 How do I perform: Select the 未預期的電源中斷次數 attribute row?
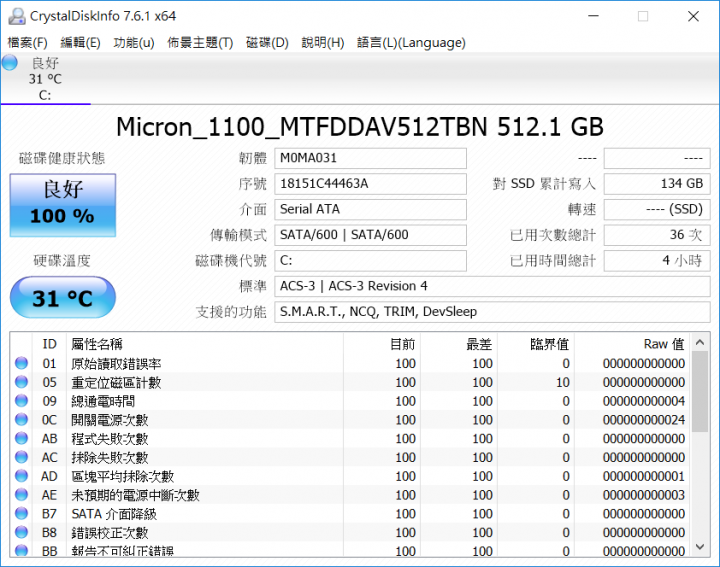click(x=349, y=495)
